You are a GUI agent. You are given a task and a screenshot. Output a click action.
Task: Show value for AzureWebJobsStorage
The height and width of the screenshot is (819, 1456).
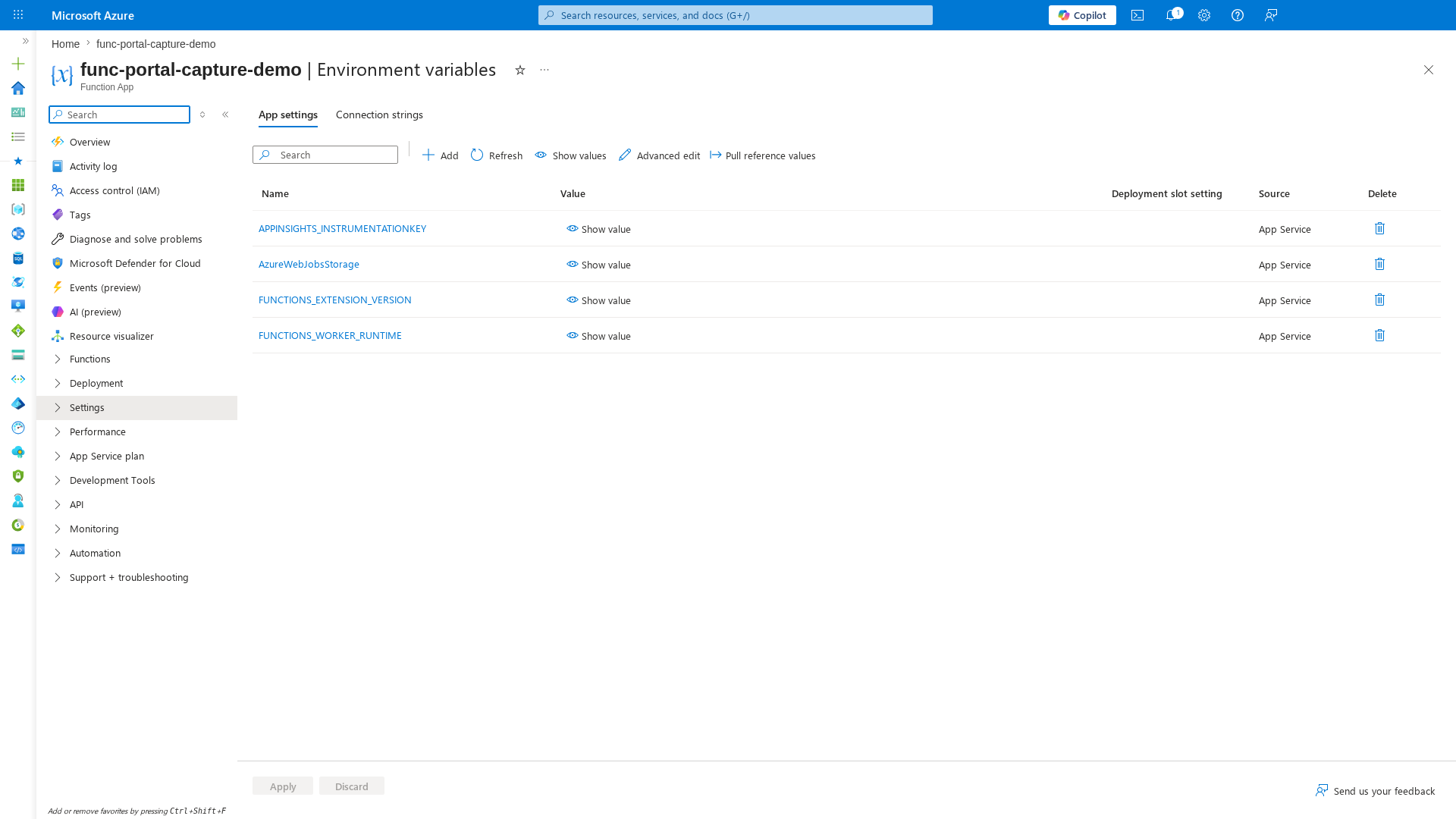[x=598, y=265]
